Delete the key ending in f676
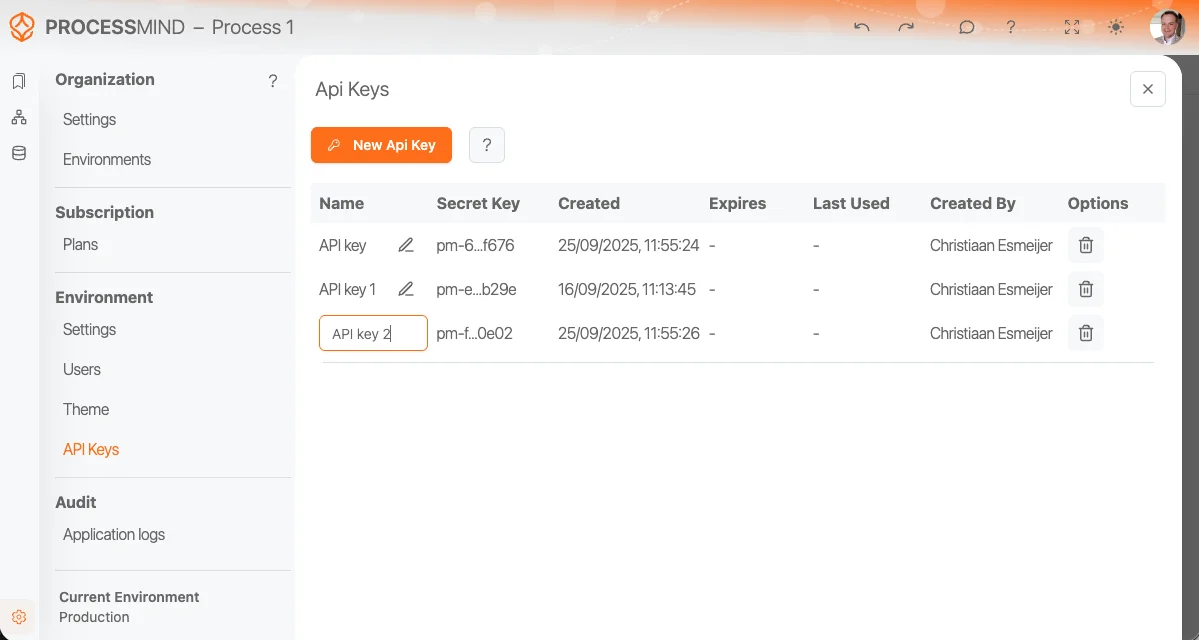This screenshot has width=1199, height=640. tap(1085, 245)
